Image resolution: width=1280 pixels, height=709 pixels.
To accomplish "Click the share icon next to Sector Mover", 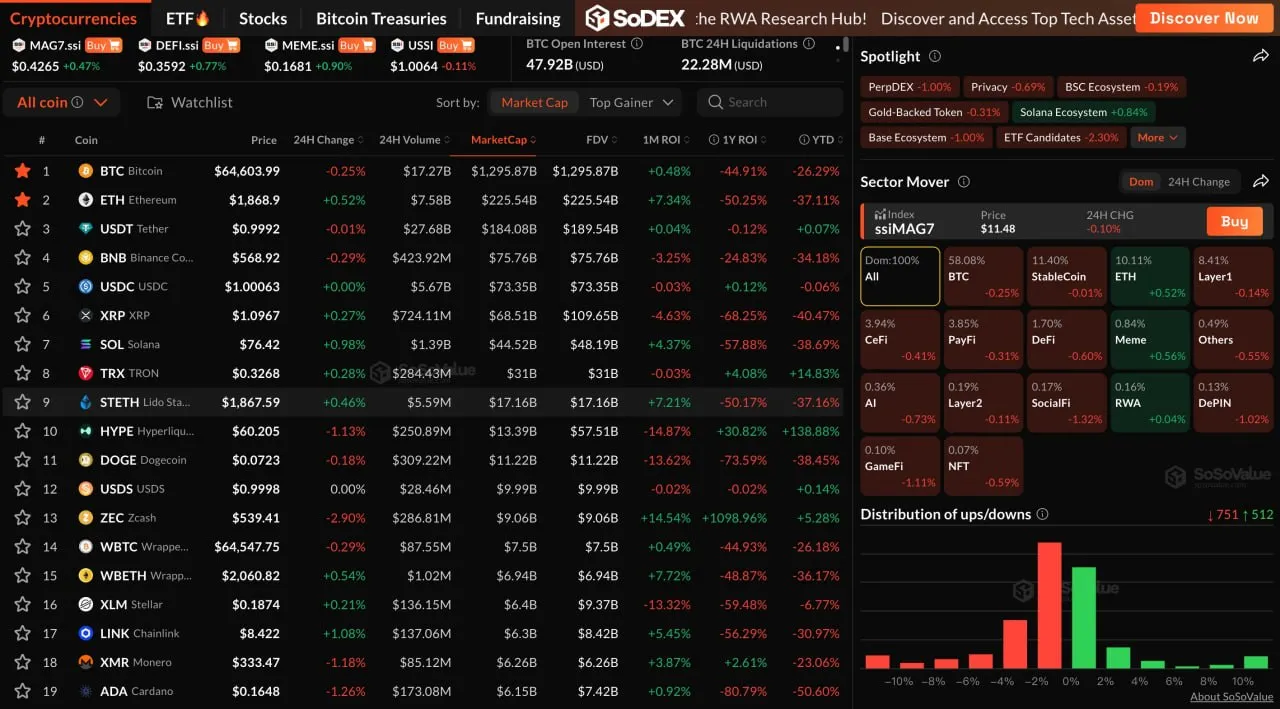I will [x=1260, y=182].
